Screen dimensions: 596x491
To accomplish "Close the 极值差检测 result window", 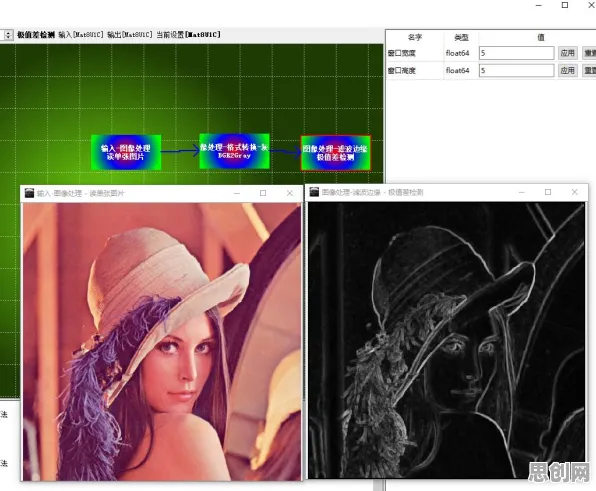I will pyautogui.click(x=574, y=192).
